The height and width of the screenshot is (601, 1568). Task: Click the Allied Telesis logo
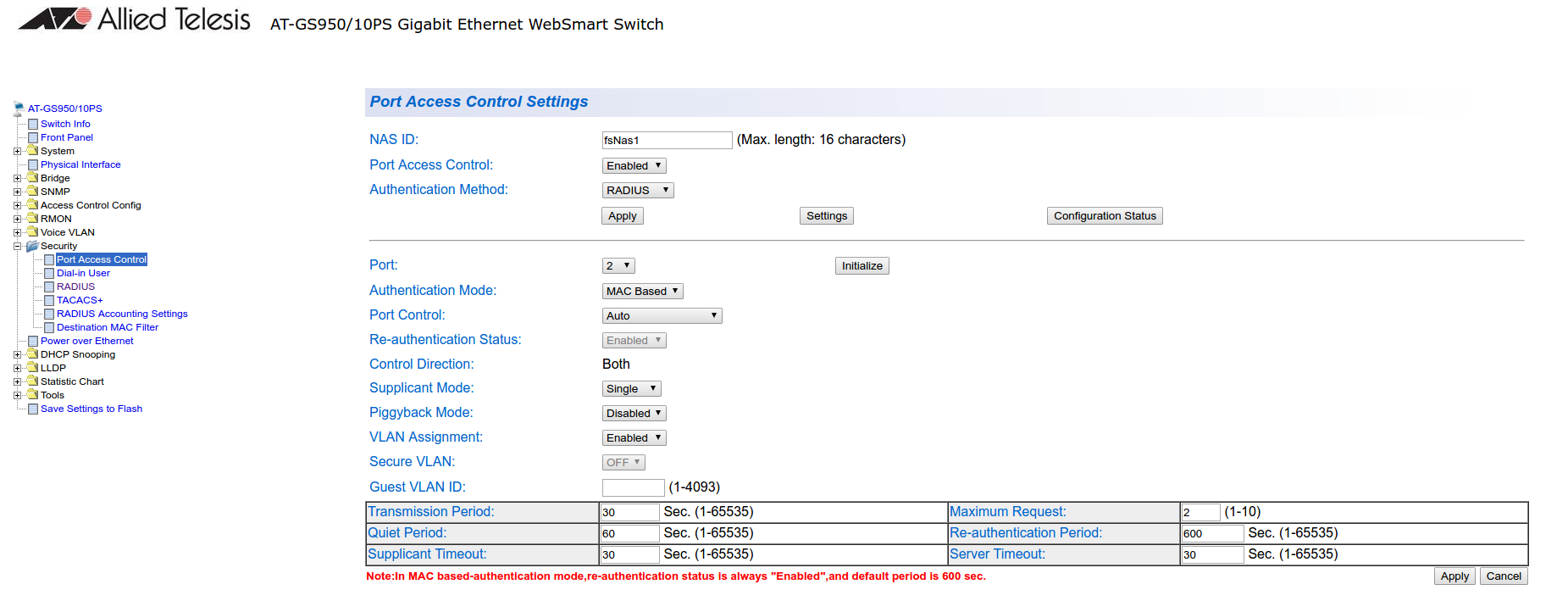click(x=134, y=19)
